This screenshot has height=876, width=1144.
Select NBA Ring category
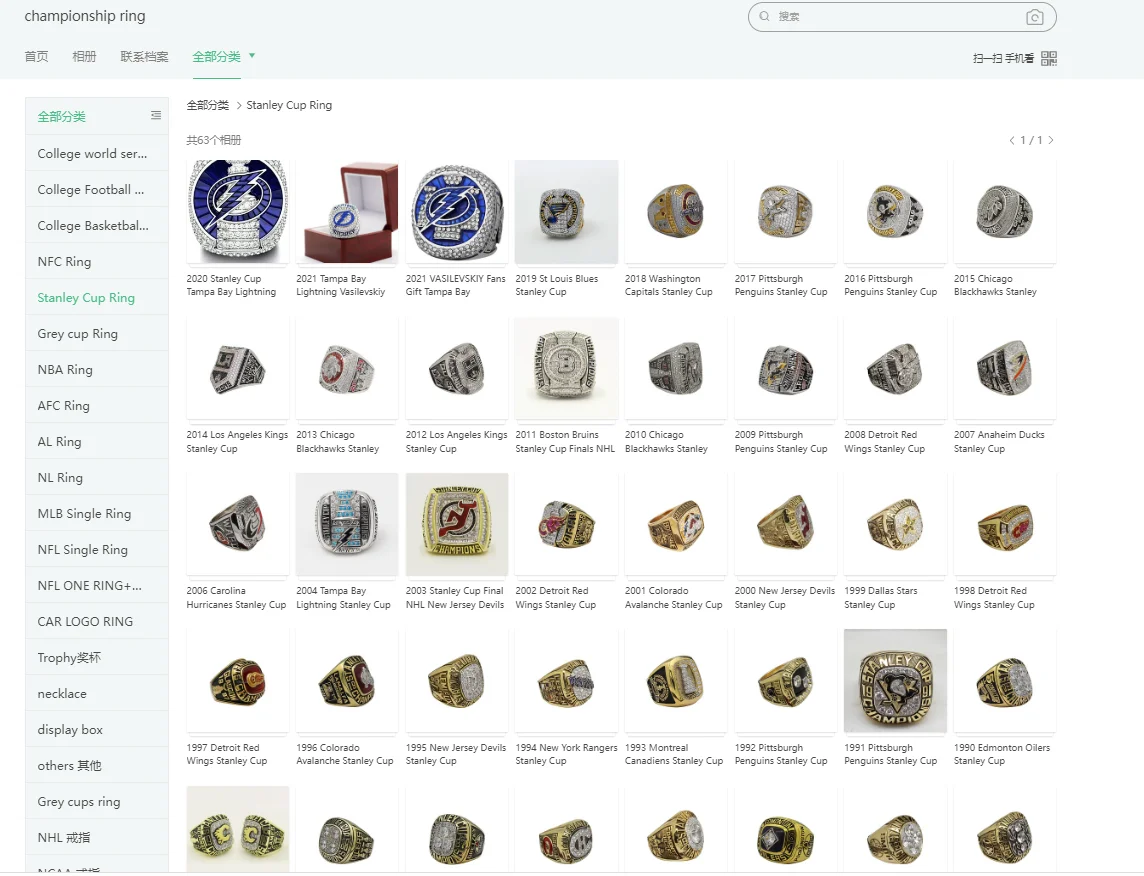[97, 369]
